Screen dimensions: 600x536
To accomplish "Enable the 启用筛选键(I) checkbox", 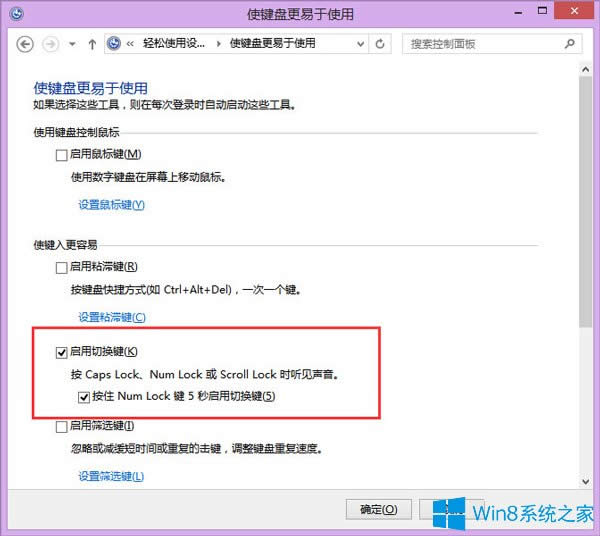I will pos(62,427).
